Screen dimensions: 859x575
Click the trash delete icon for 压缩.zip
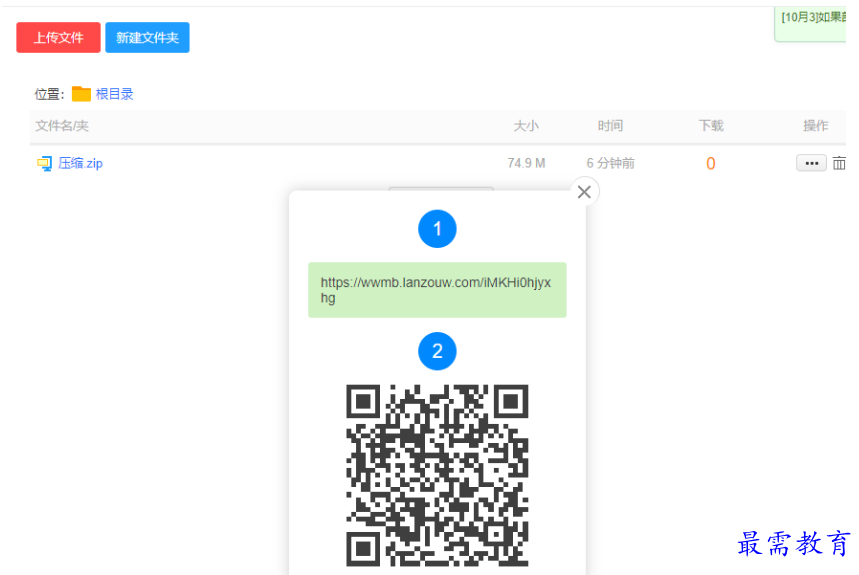point(839,163)
